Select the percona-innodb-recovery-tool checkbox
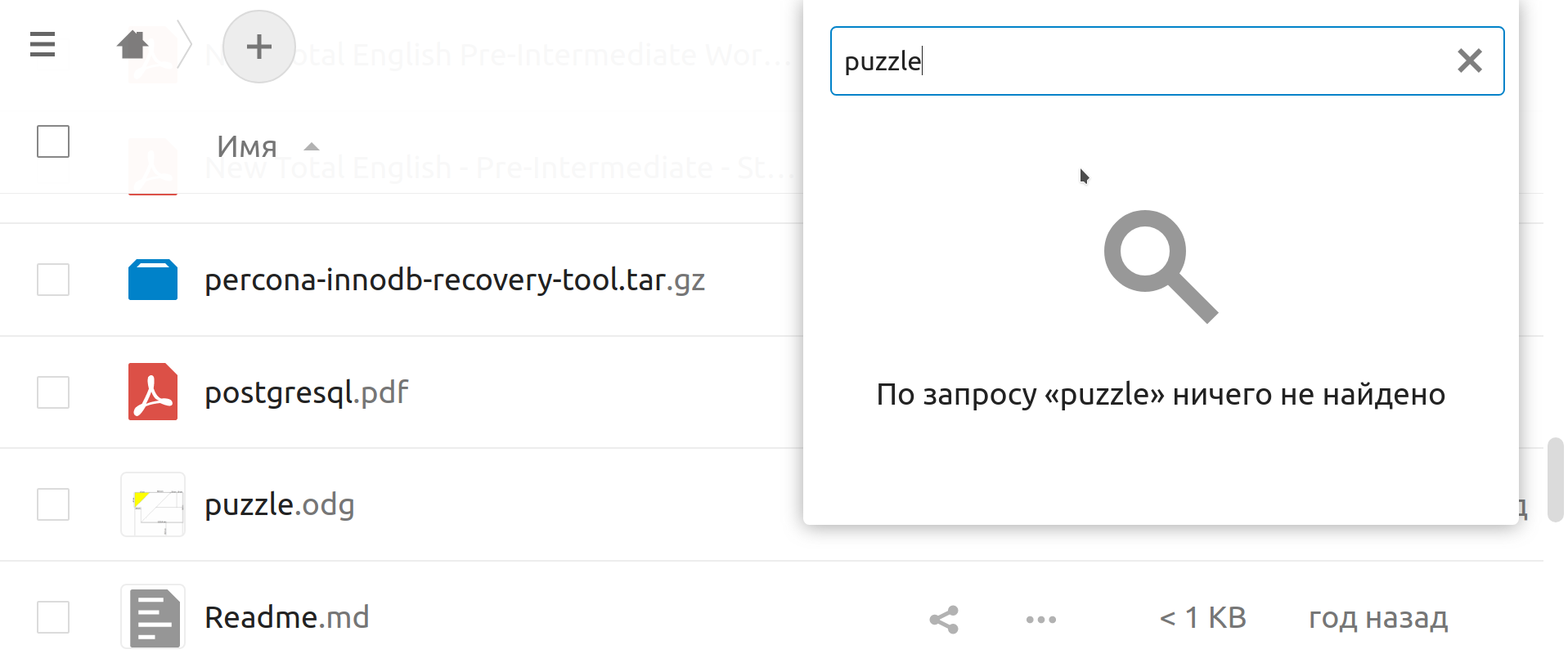The image size is (1568, 672). [x=53, y=280]
